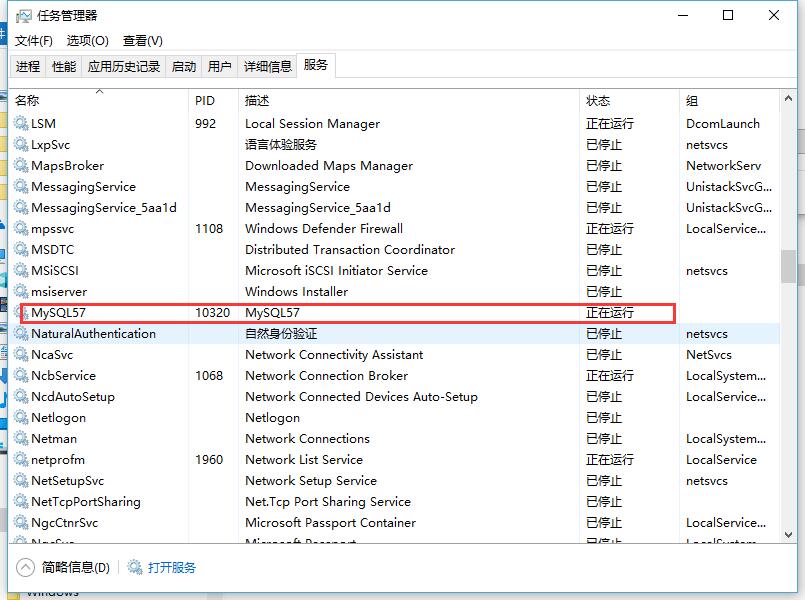The width and height of the screenshot is (805, 600).
Task: Collapse to brief view via 简略信息 arrow
Action: tap(25, 567)
